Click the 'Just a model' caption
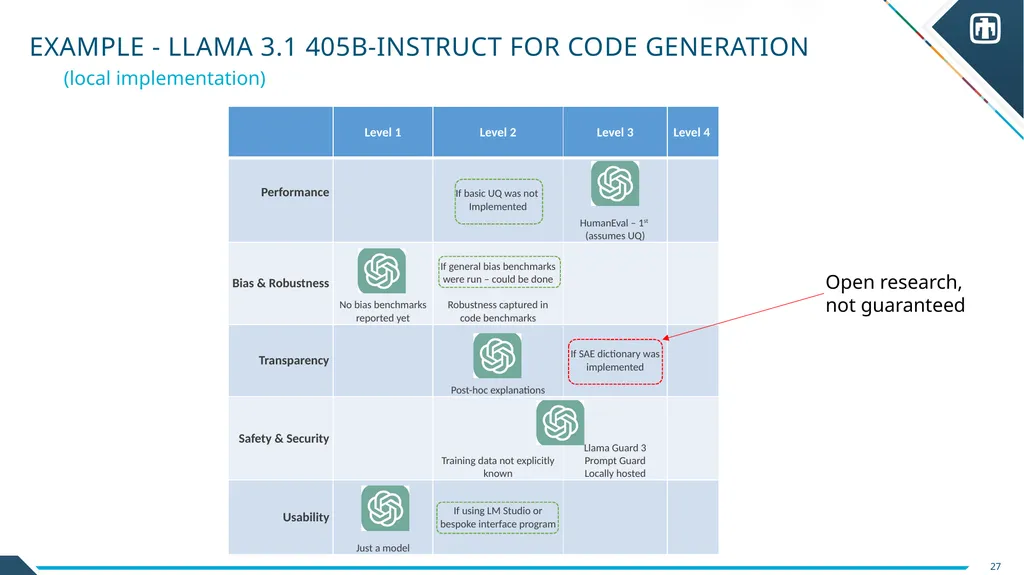 click(x=383, y=548)
